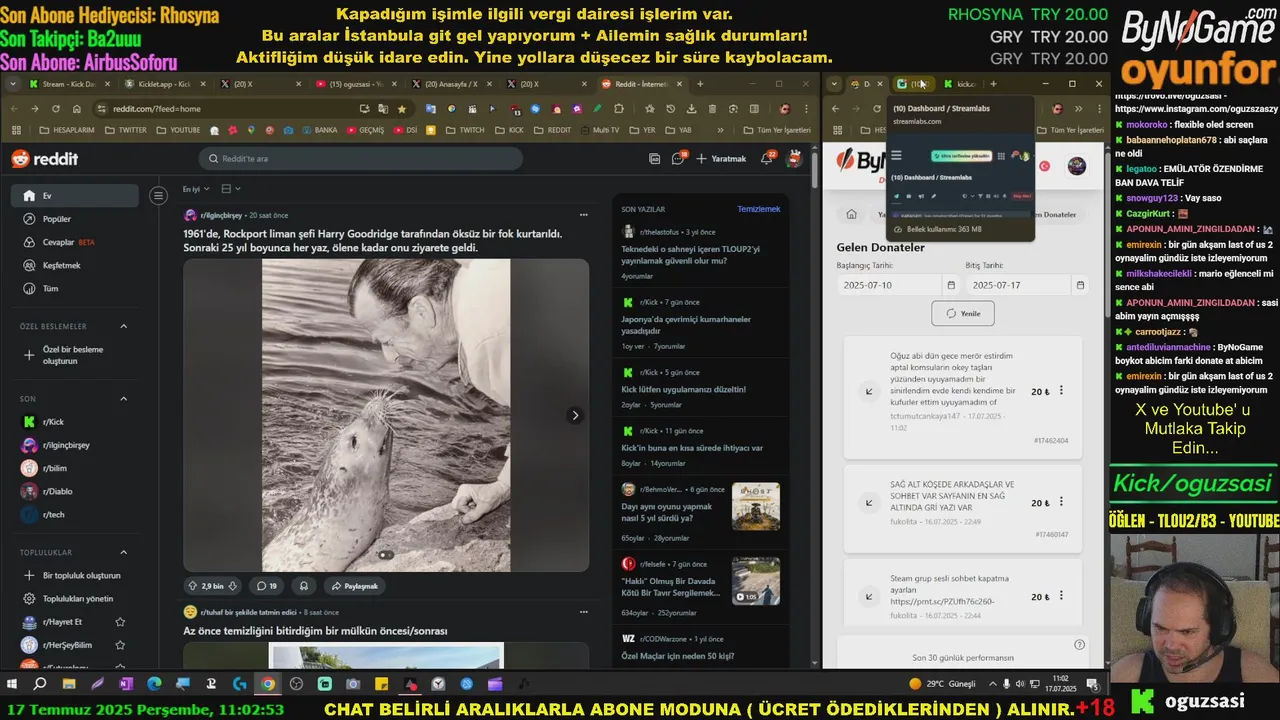Give award to seal post
This screenshot has width=1280, height=720.
pos(304,586)
